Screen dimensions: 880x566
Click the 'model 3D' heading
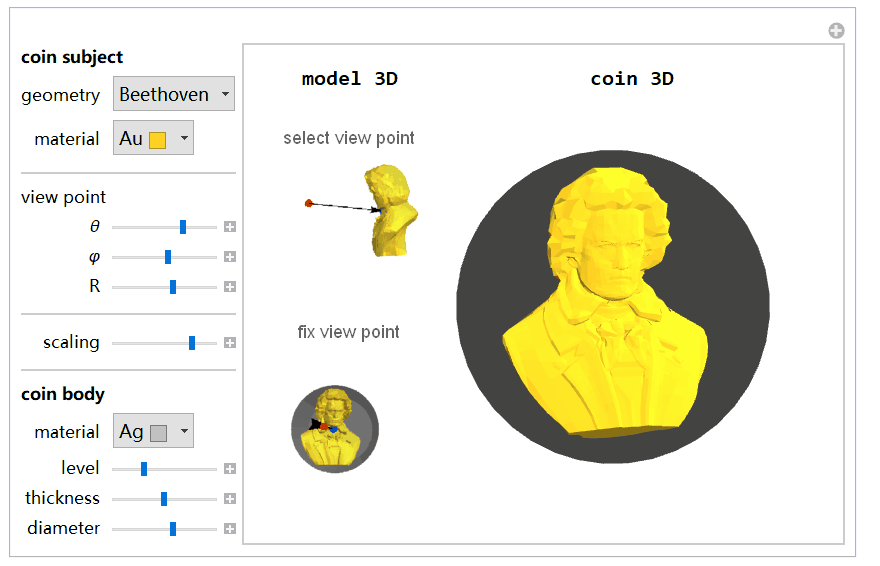350,79
